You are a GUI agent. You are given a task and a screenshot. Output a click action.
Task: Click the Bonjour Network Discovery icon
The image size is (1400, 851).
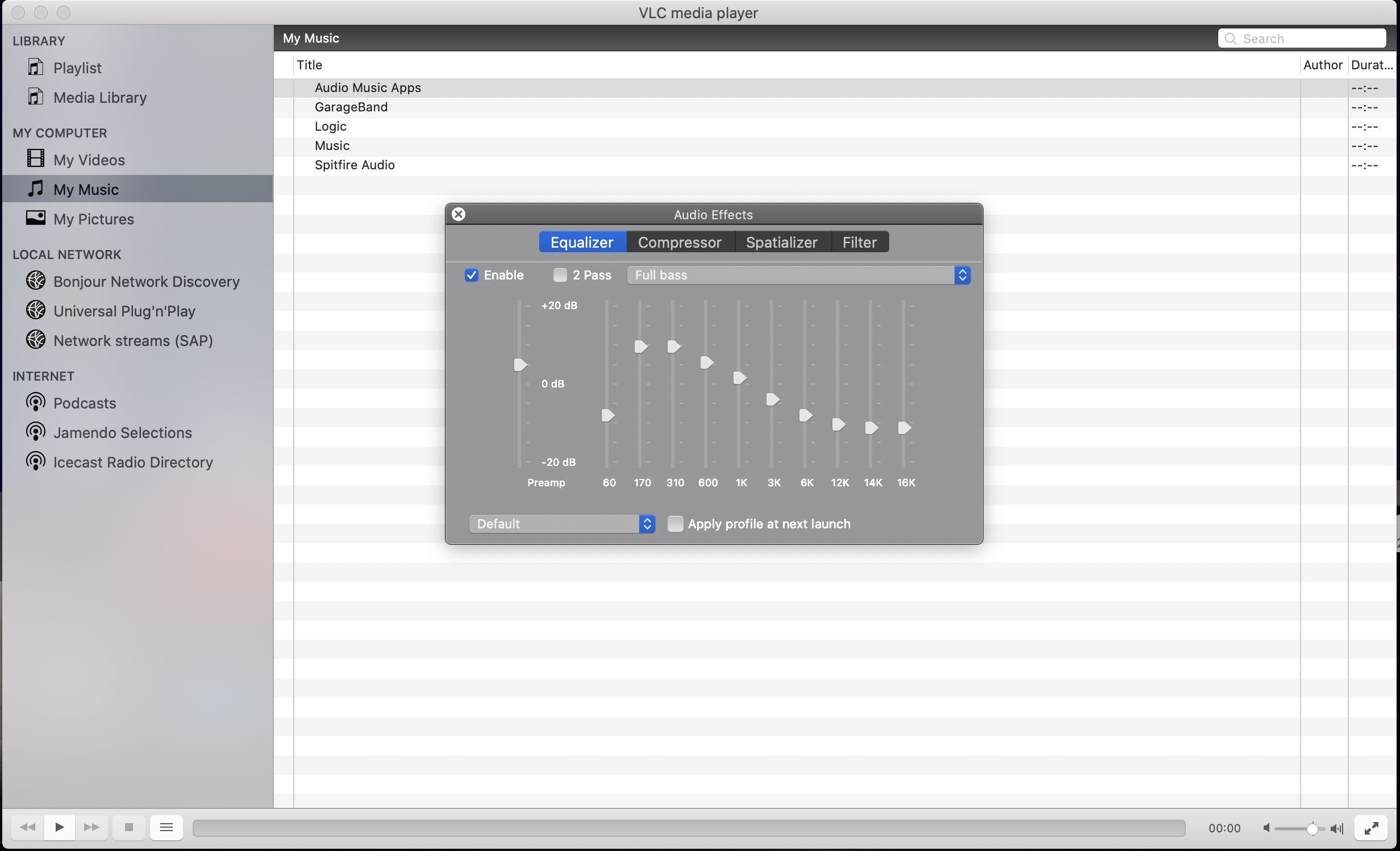[x=36, y=281]
